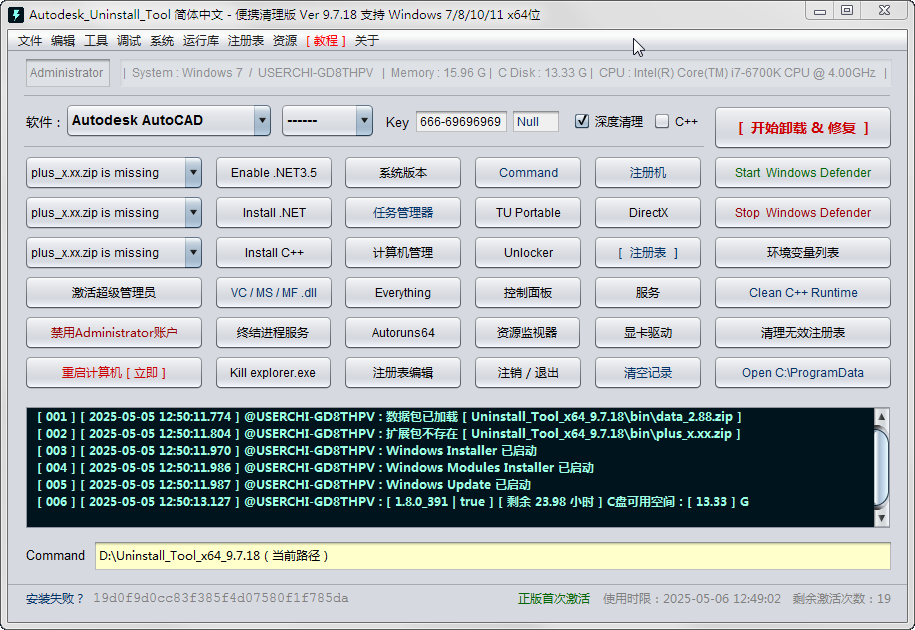Open 资源监视器 button
Image resolution: width=915 pixels, height=630 pixels.
coord(528,332)
